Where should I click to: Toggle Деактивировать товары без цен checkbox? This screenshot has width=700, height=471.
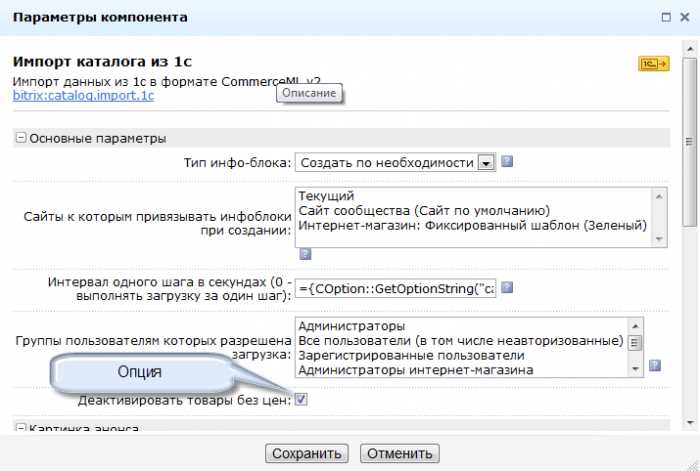(301, 400)
